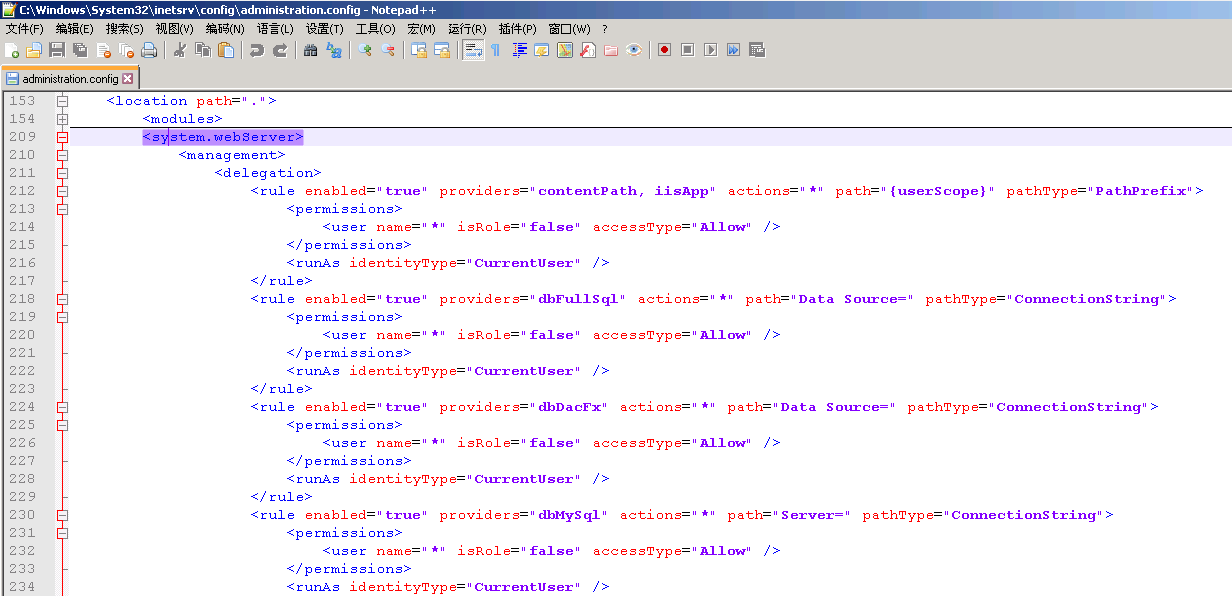The height and width of the screenshot is (596, 1232).
Task: Click the Copy toolbar icon
Action: pos(203,50)
